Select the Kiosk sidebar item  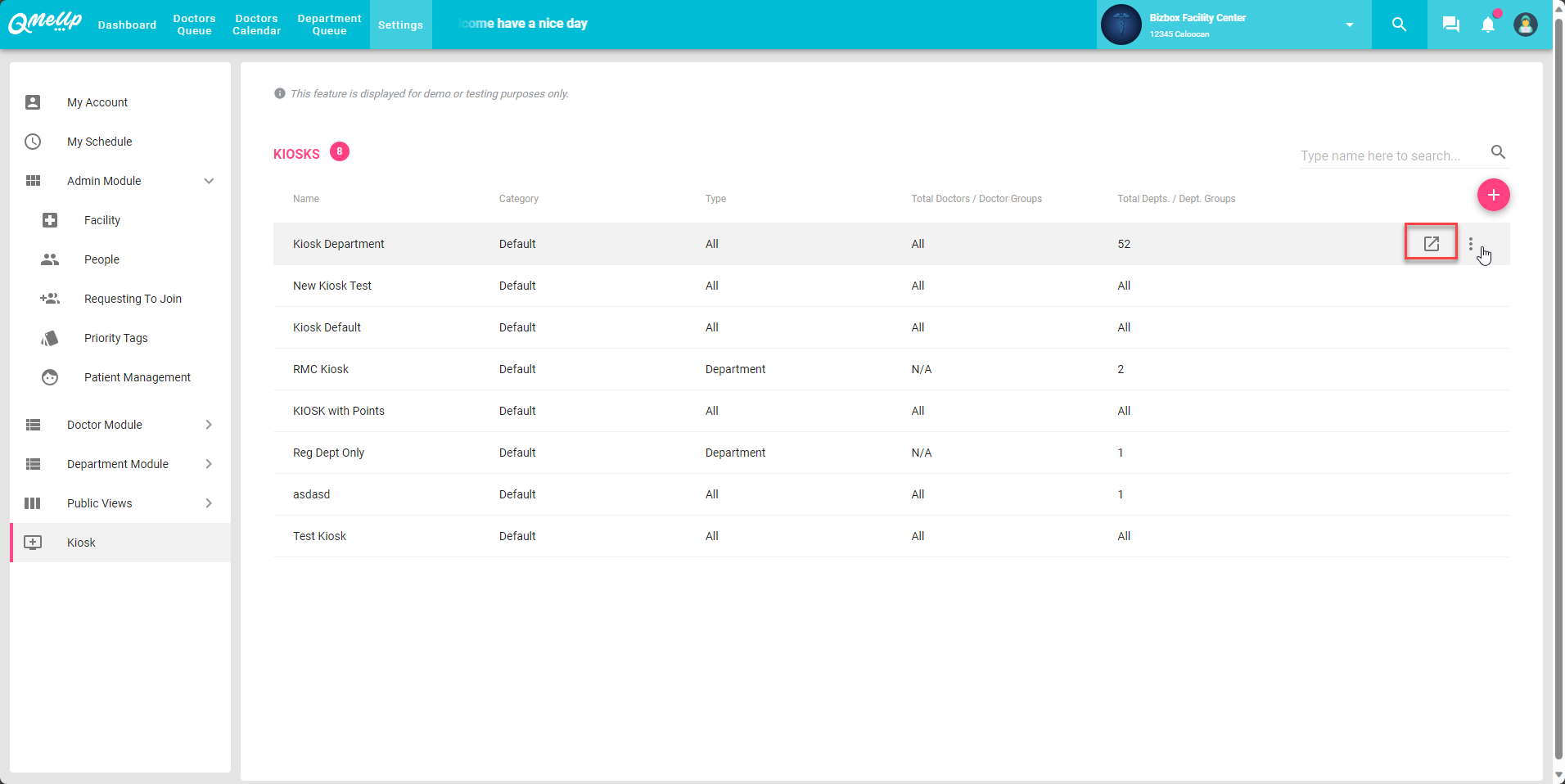coord(80,543)
